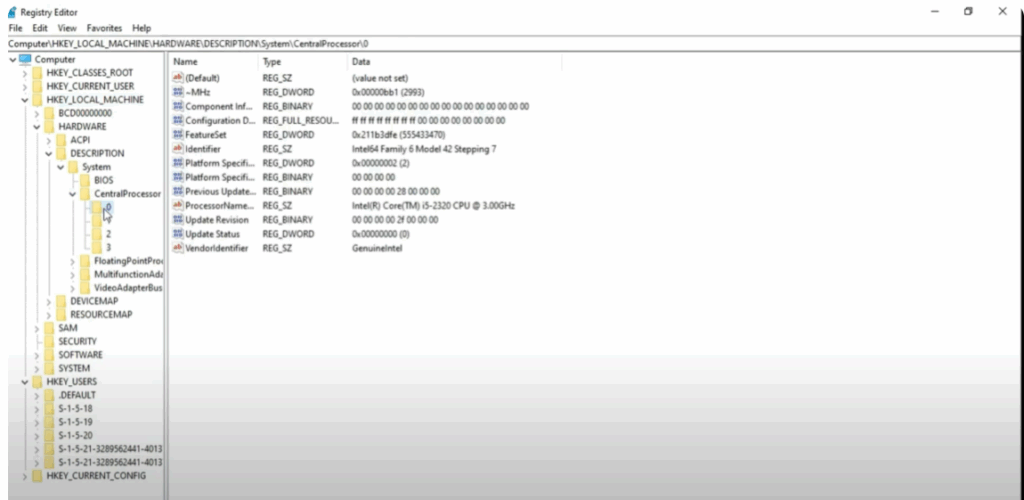Select the S-1-5-20 key
The image size is (1024, 500).
(x=75, y=435)
